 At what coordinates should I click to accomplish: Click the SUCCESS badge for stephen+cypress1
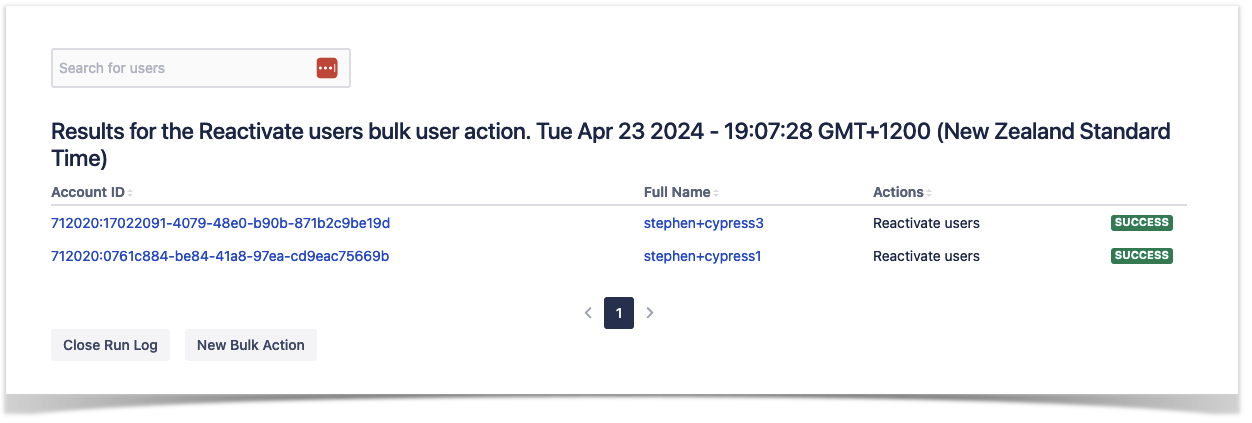pyautogui.click(x=1141, y=256)
